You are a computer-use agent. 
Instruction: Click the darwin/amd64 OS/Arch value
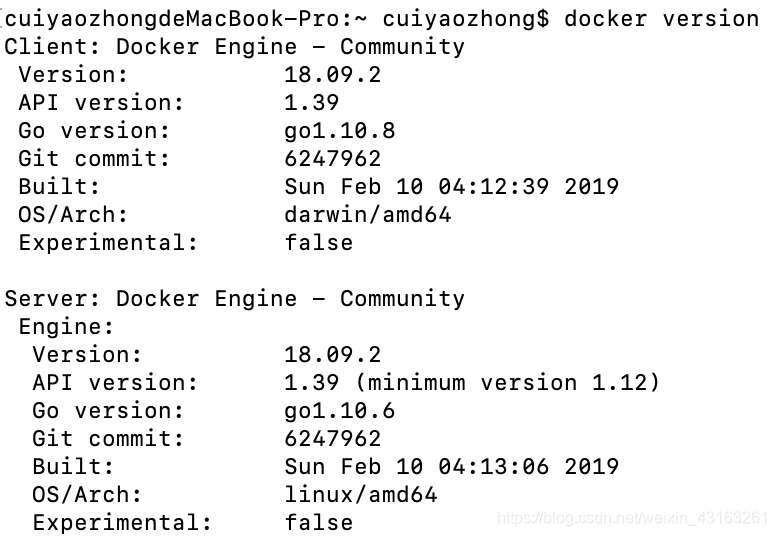coord(368,215)
